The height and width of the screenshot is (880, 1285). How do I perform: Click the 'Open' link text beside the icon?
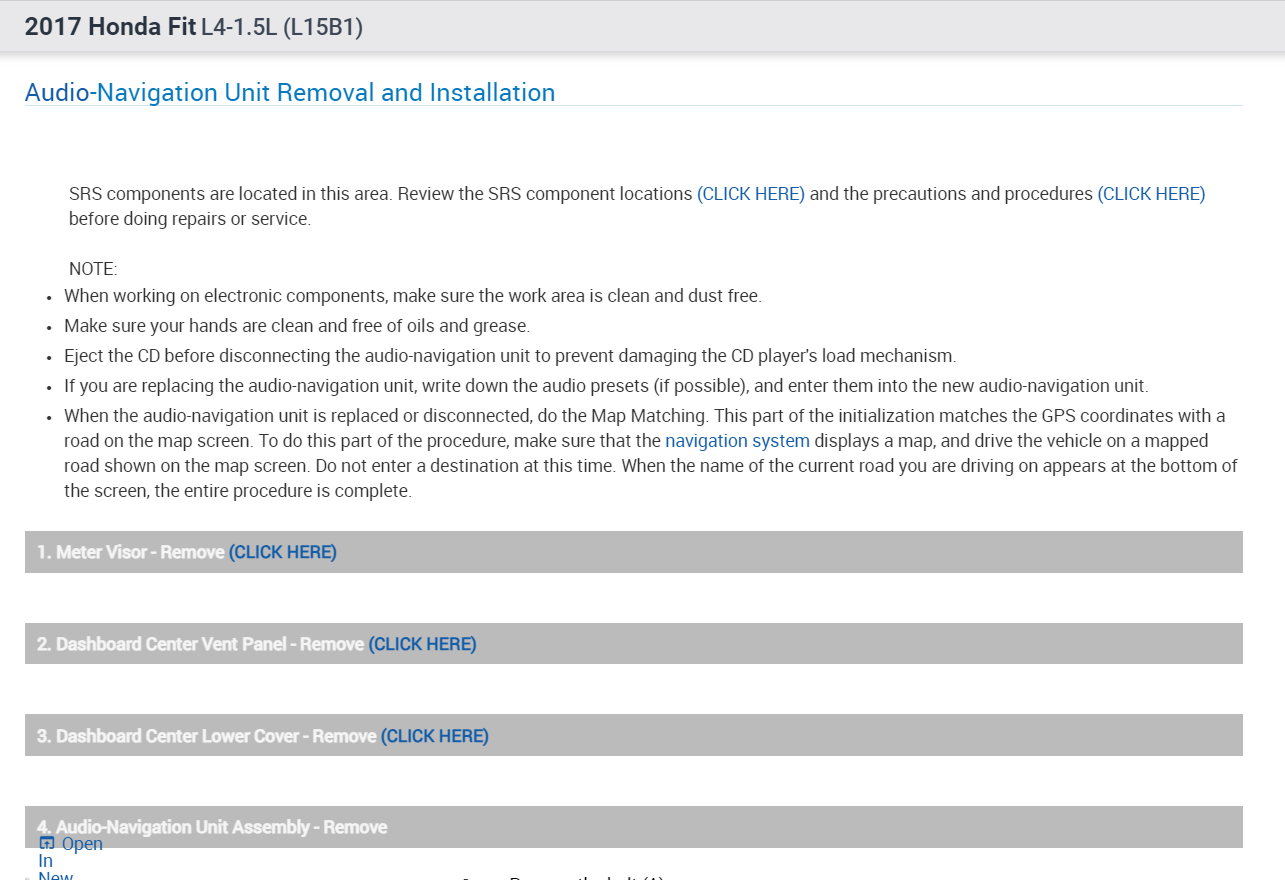click(x=82, y=844)
